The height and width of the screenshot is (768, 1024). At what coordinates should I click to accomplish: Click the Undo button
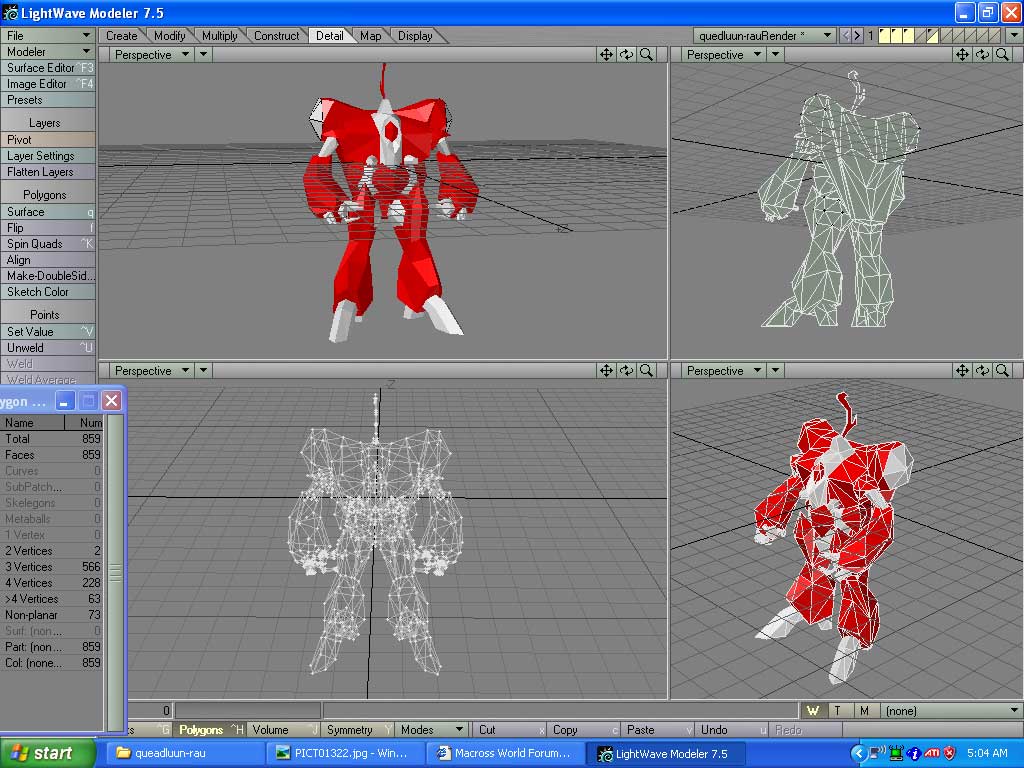click(x=731, y=729)
